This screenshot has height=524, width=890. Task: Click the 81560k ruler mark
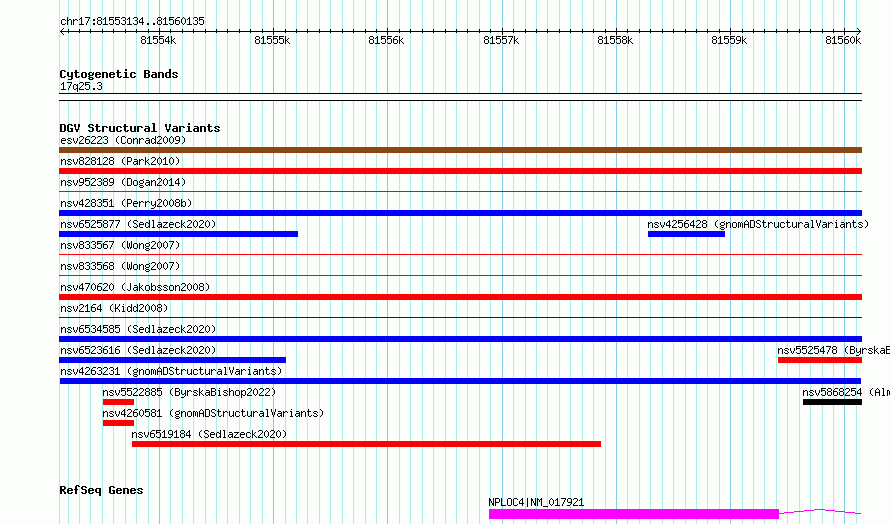point(843,40)
